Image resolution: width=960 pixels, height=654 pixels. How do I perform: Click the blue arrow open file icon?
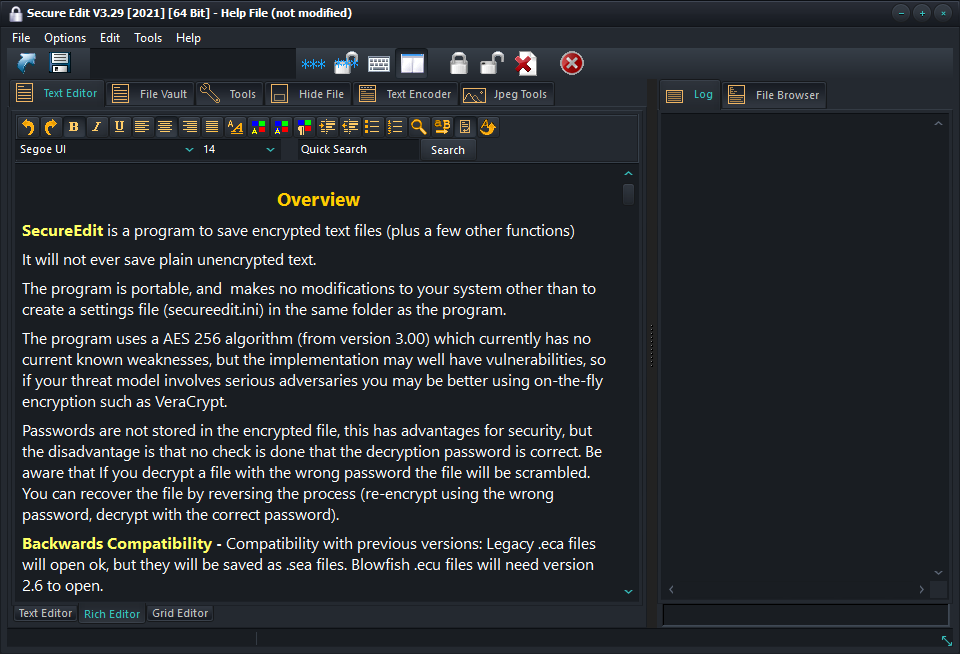[x=26, y=63]
